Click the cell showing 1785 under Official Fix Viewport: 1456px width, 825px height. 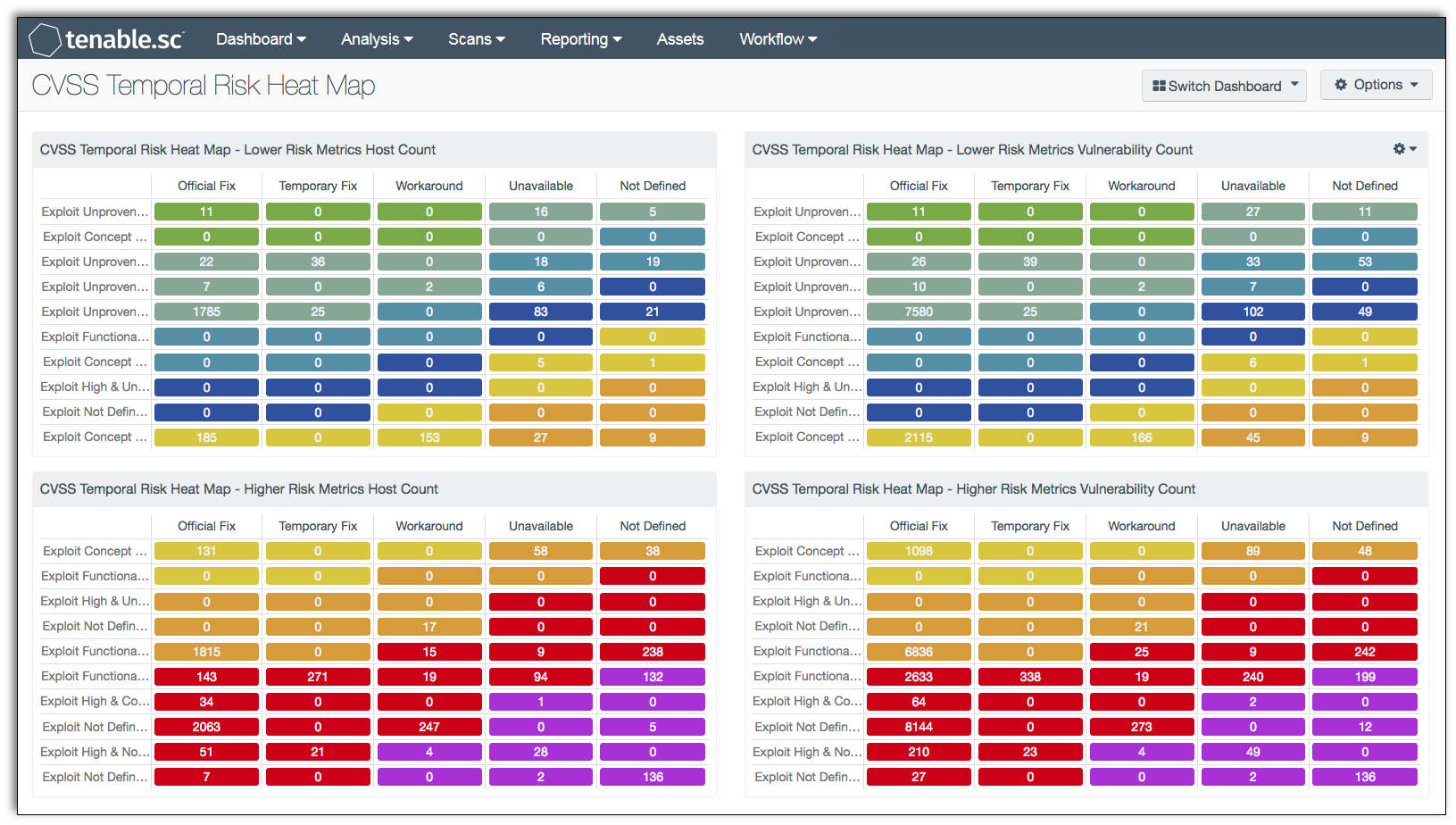pyautogui.click(x=206, y=311)
